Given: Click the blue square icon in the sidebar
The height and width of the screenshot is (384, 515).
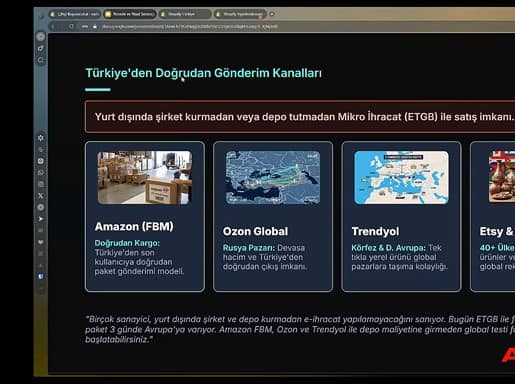Looking at the screenshot, I should [41, 277].
